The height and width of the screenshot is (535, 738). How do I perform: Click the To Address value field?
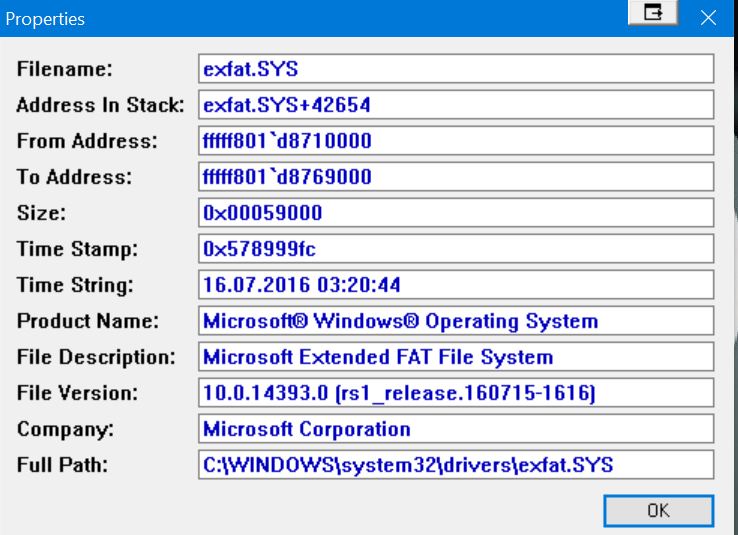click(456, 176)
